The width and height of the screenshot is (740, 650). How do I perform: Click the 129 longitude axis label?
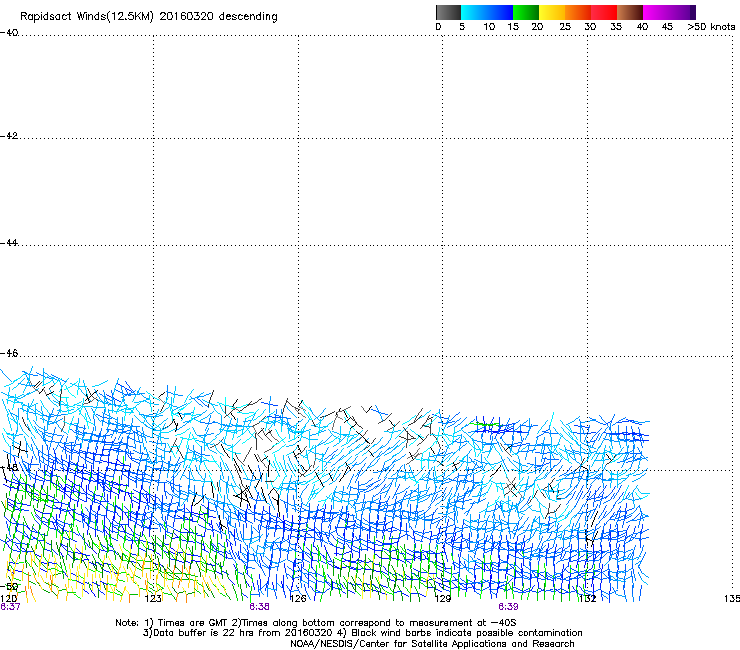click(x=443, y=599)
